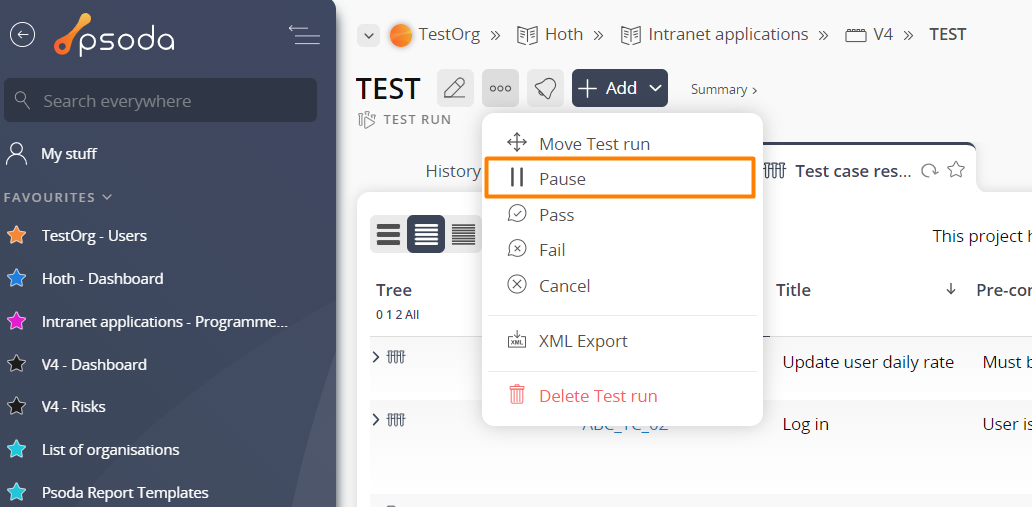Screen dimensions: 1032x507
Task: Click the Update user daily rate cell
Action: pos(868,362)
